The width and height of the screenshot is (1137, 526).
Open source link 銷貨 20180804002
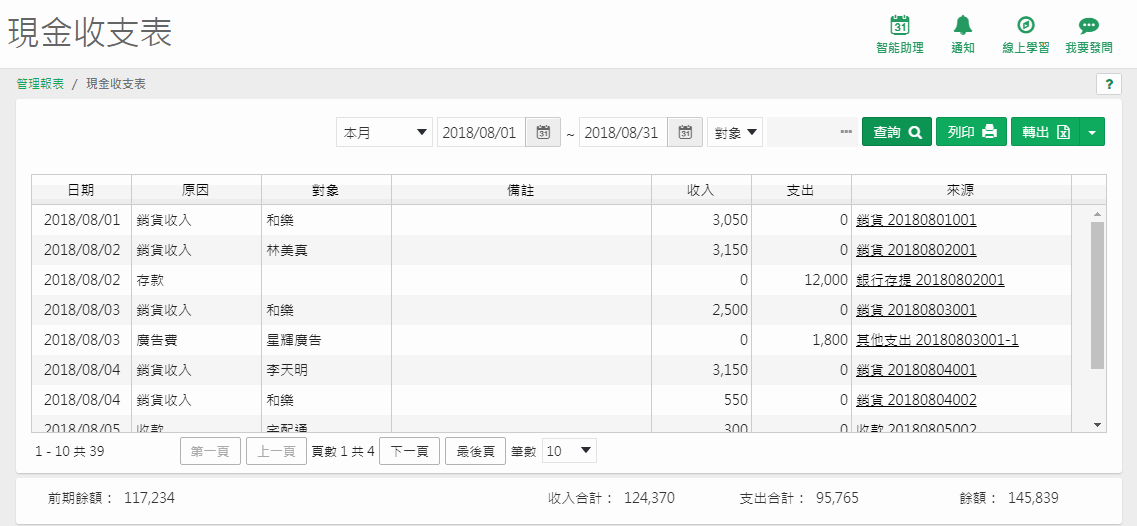point(916,400)
